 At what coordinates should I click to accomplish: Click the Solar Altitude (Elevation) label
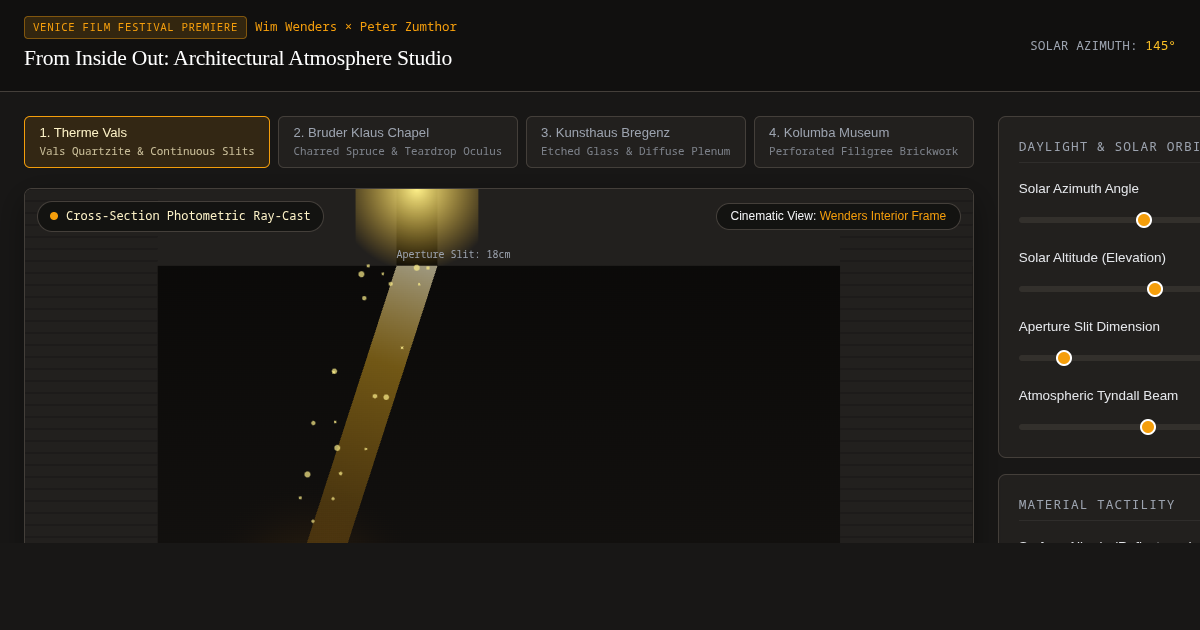click(1092, 258)
